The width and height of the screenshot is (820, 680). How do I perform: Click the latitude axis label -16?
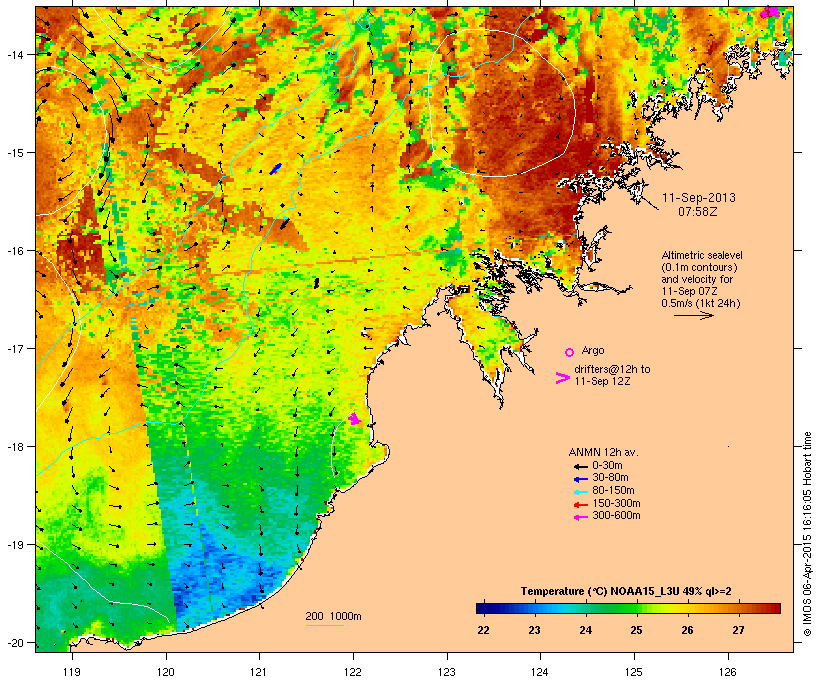click(15, 251)
